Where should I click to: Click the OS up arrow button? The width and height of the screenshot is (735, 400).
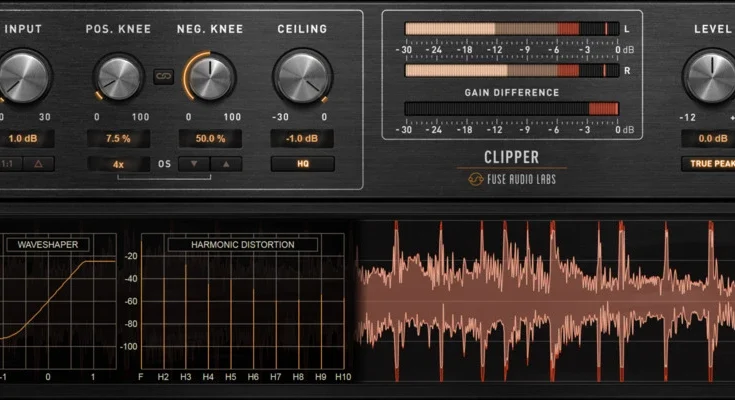pyautogui.click(x=225, y=163)
